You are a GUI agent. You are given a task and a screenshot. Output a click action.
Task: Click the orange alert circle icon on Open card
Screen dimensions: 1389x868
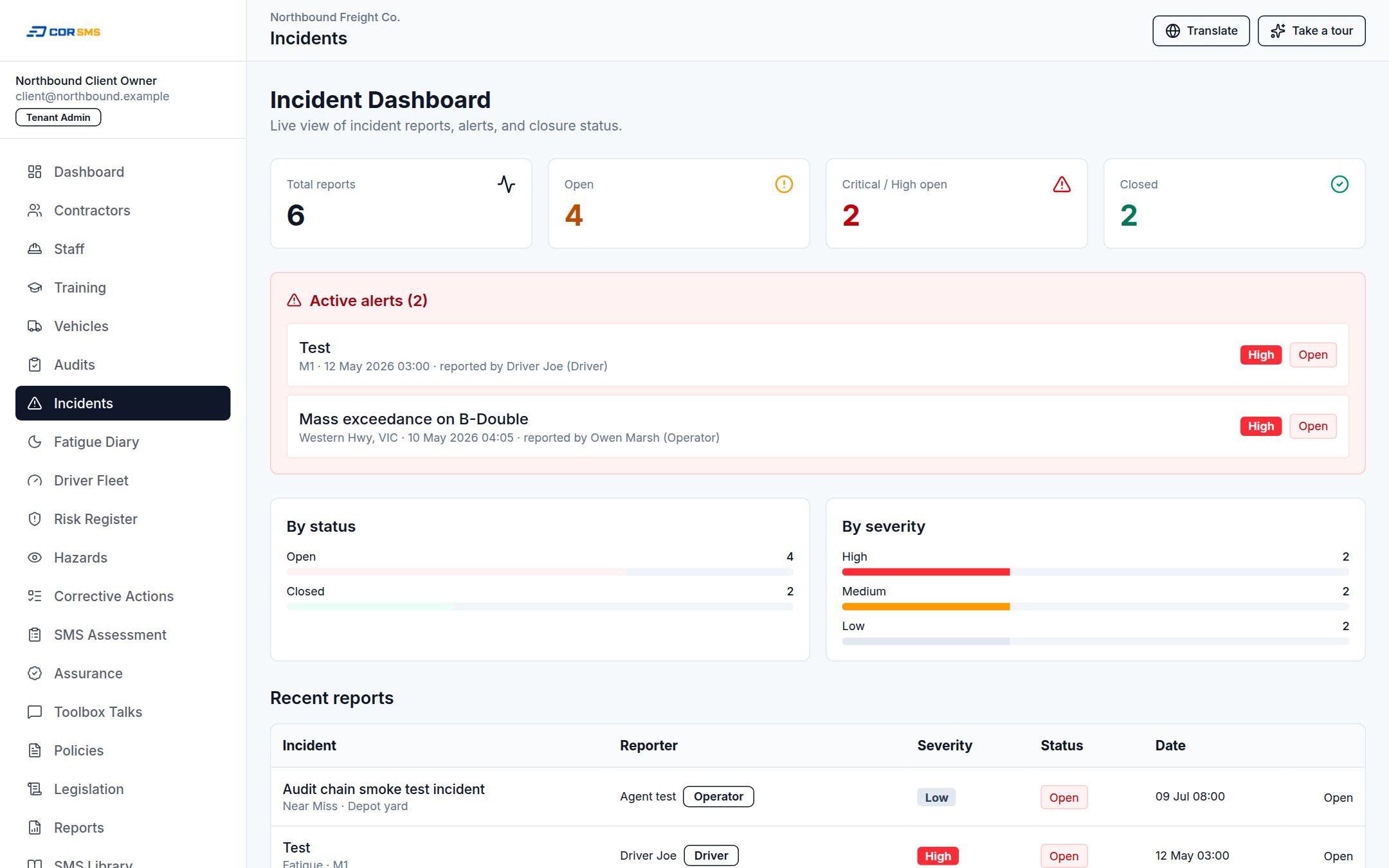click(x=784, y=185)
